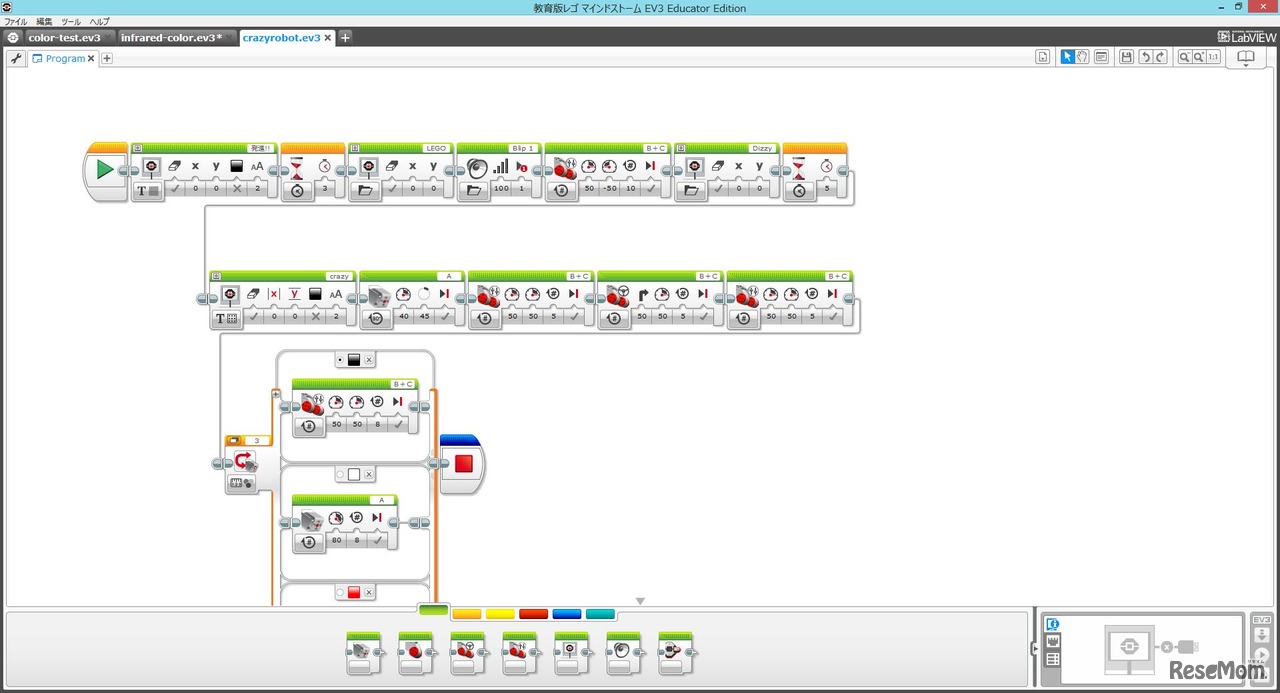Select Medium Motor block in palette
The width and height of the screenshot is (1280, 693).
coord(363,653)
